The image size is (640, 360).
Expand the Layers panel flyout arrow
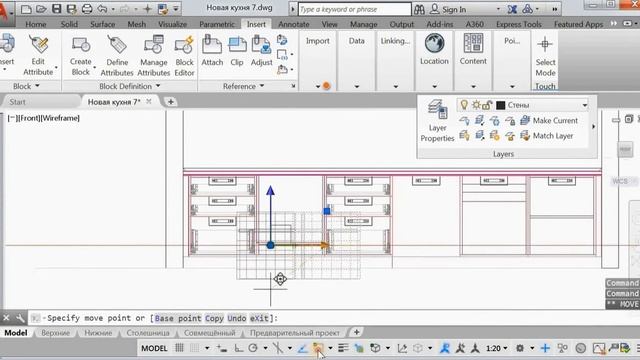pyautogui.click(x=593, y=127)
